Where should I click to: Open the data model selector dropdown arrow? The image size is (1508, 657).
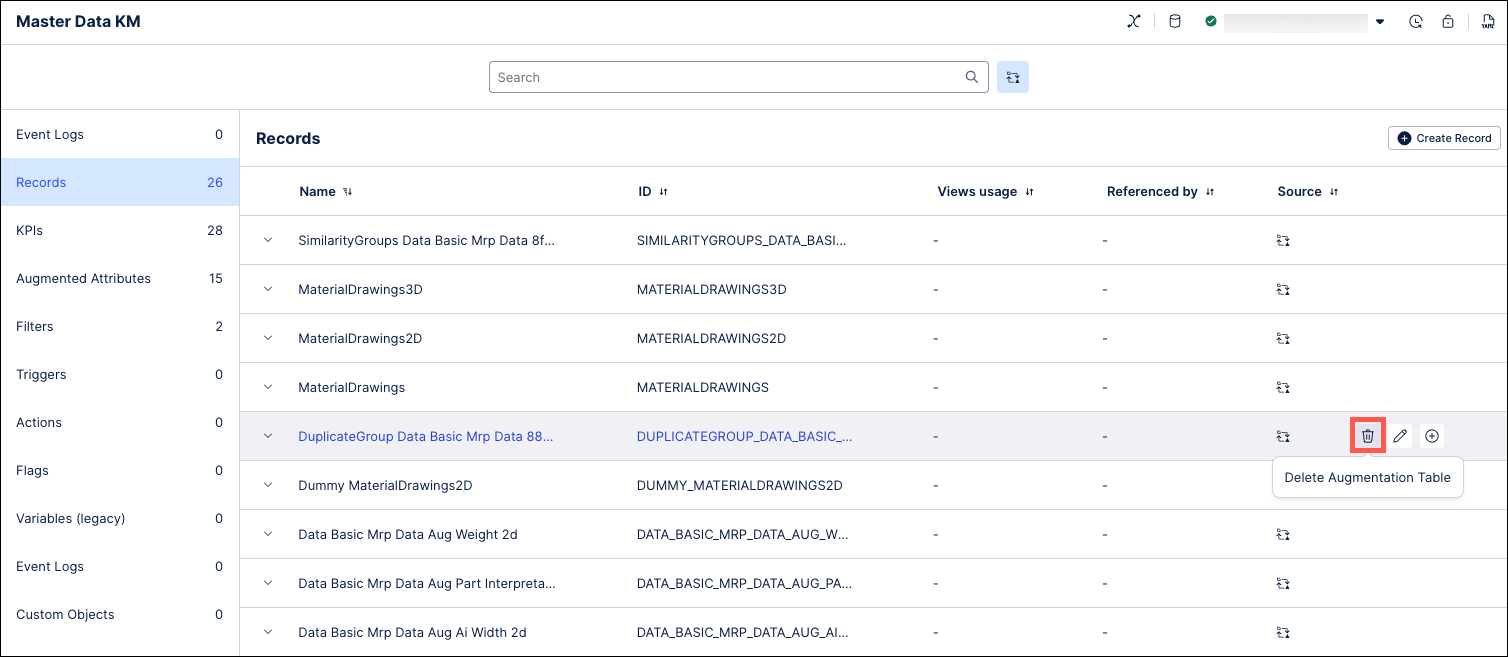point(1380,22)
